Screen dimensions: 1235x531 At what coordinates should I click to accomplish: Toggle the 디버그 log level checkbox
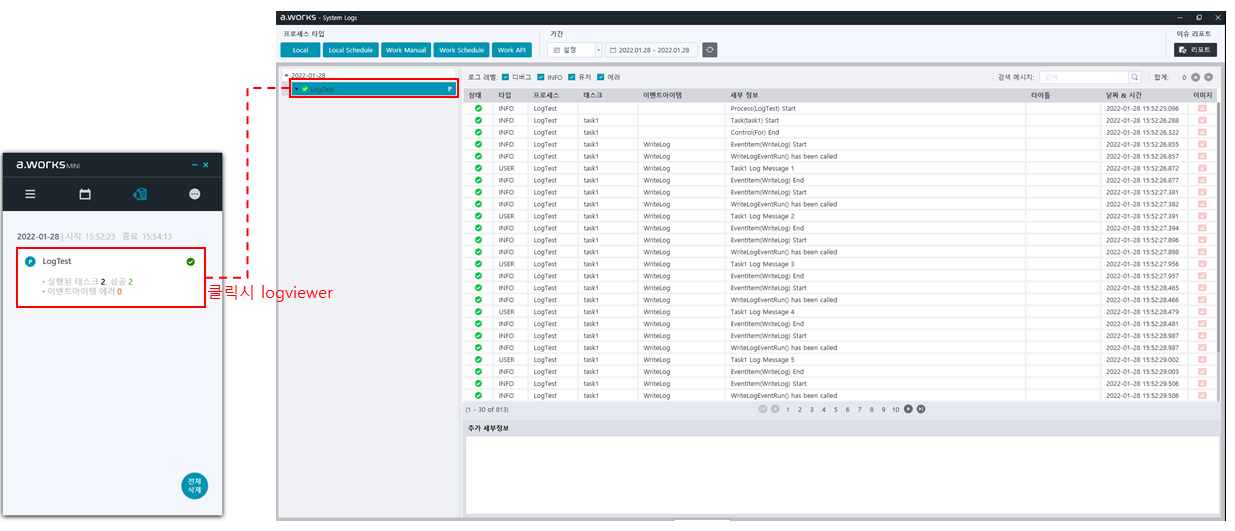coord(506,77)
